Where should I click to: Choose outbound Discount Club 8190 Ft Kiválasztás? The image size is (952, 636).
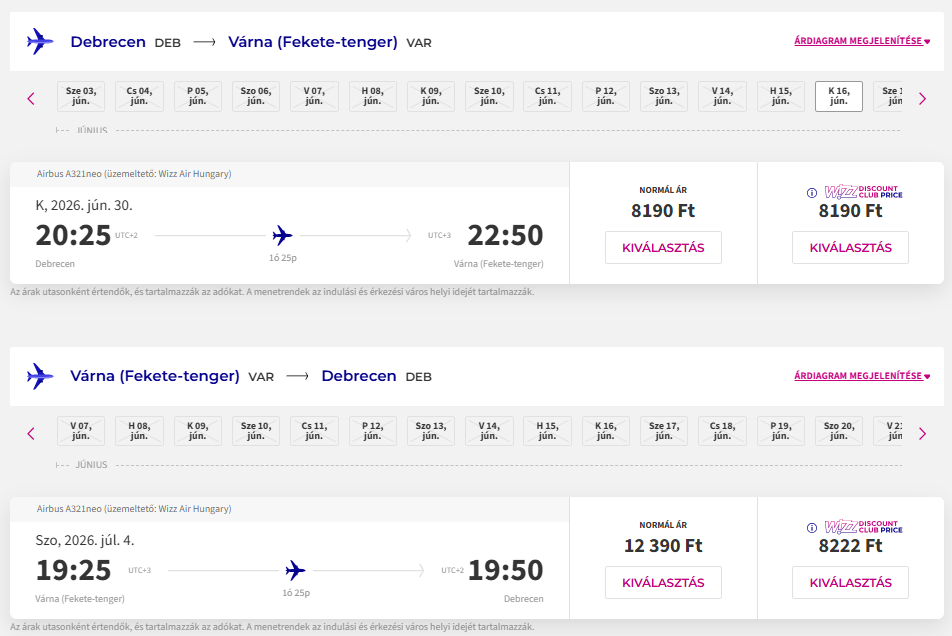coord(850,247)
